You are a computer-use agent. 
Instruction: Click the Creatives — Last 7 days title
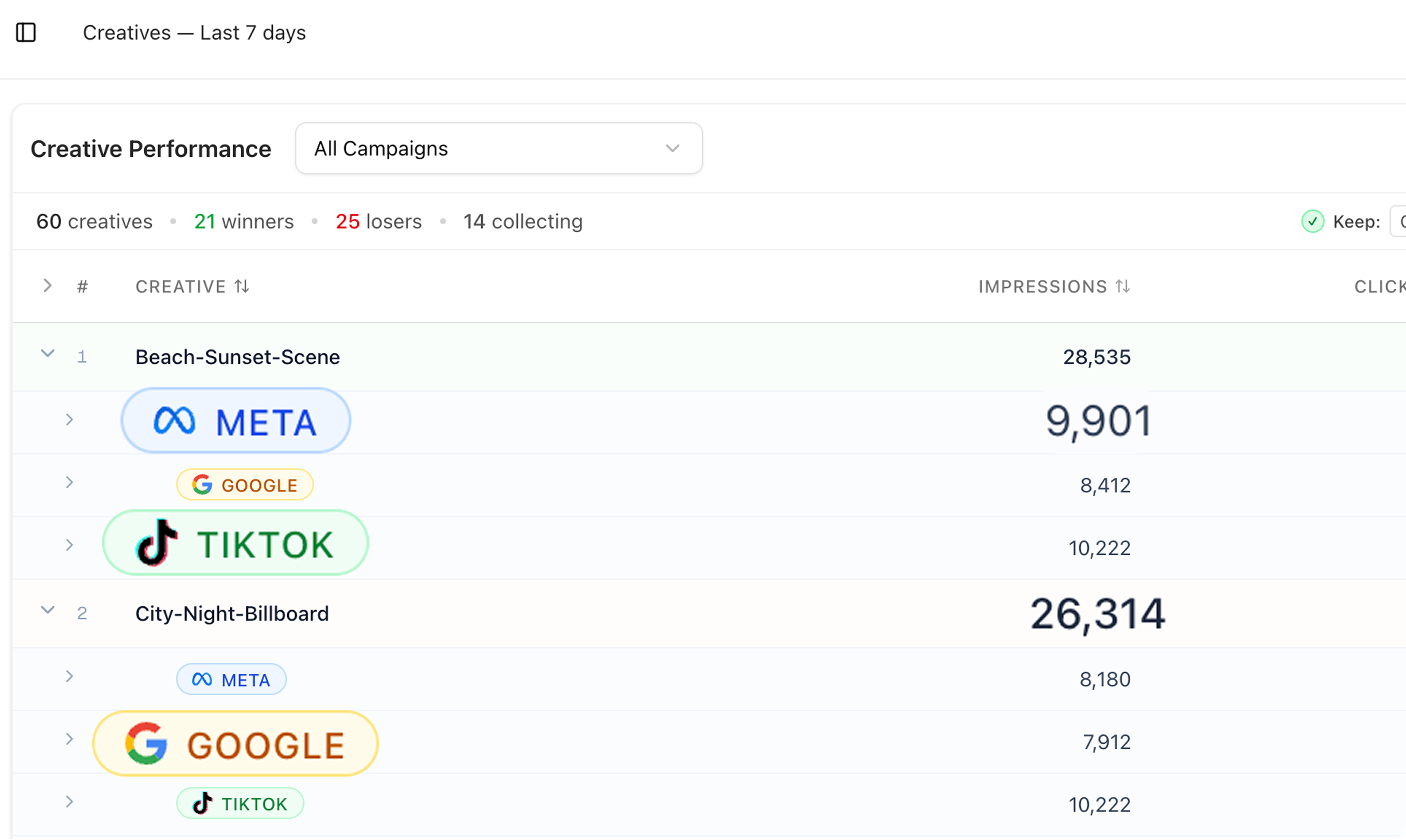point(194,33)
